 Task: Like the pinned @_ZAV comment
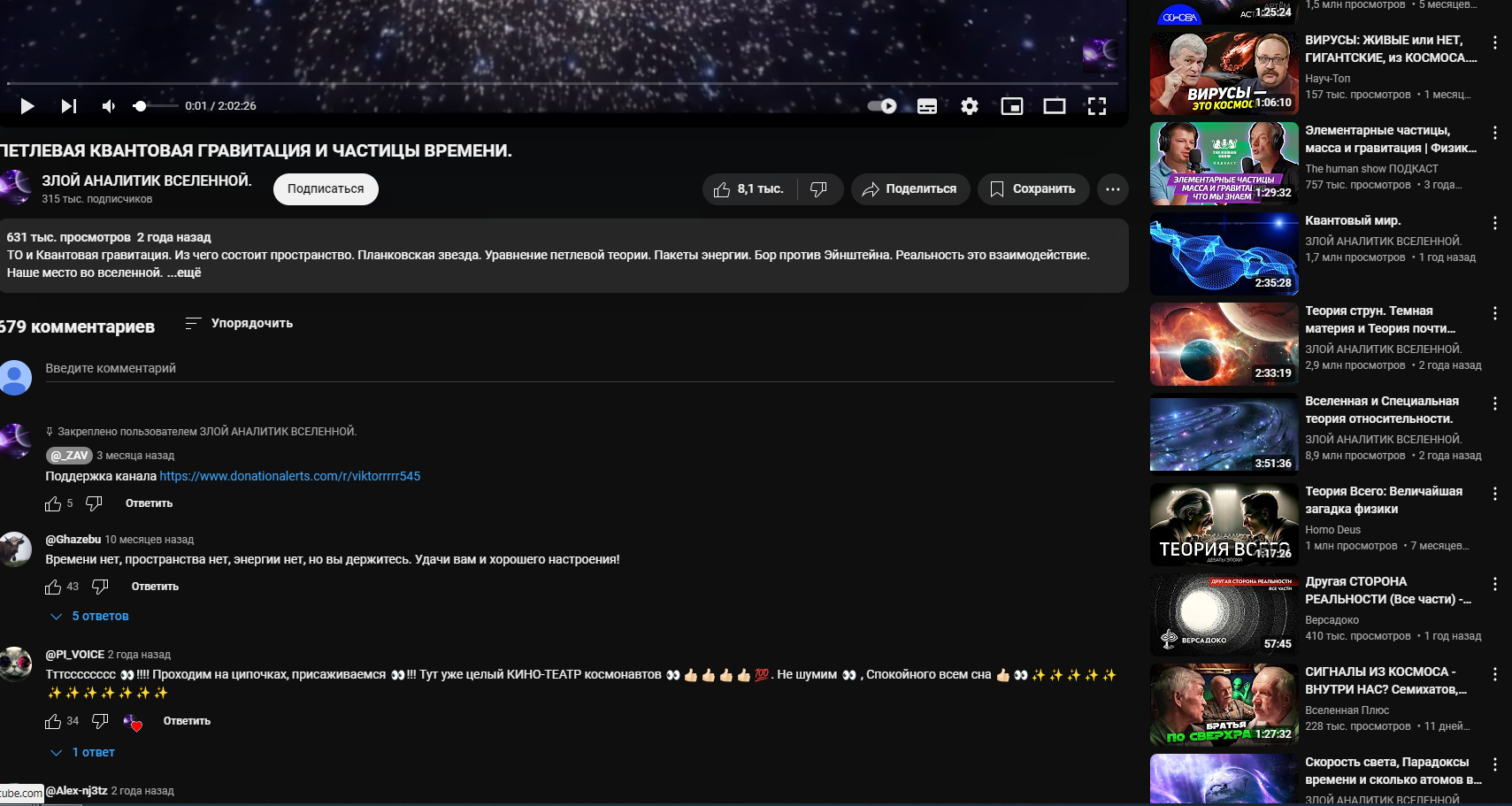(x=53, y=503)
